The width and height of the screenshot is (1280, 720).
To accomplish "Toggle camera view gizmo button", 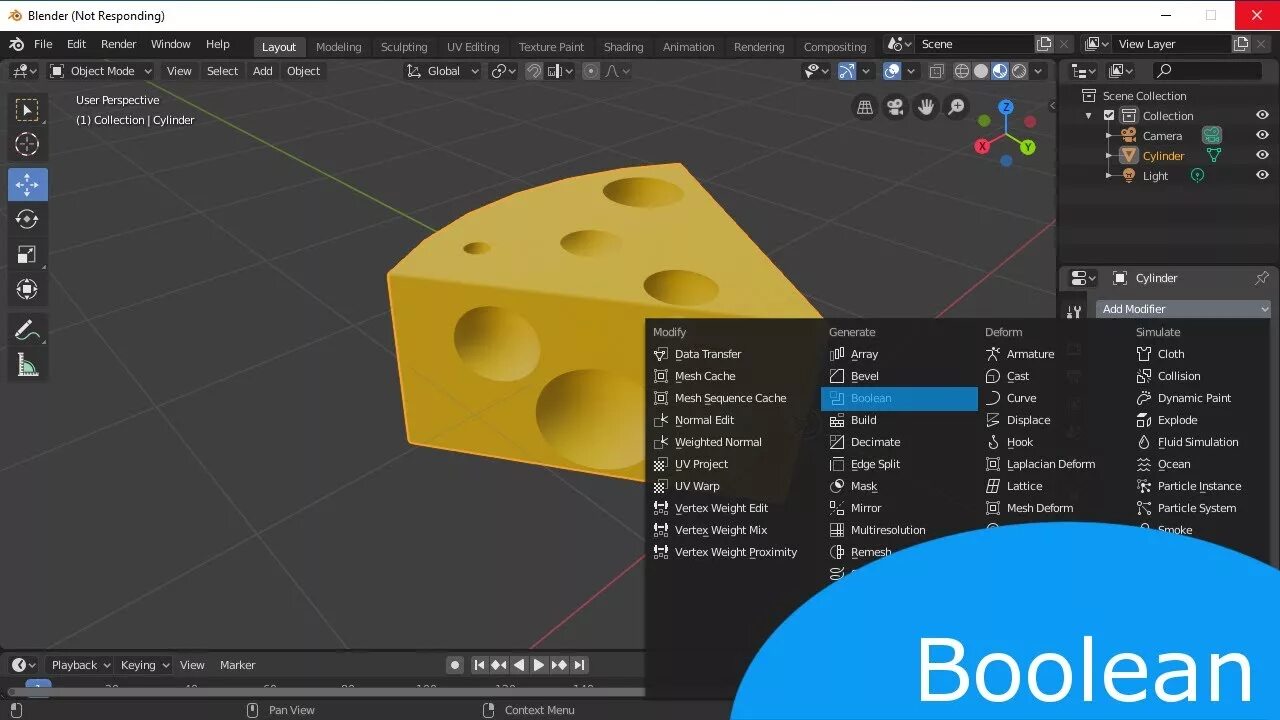I will [x=895, y=107].
